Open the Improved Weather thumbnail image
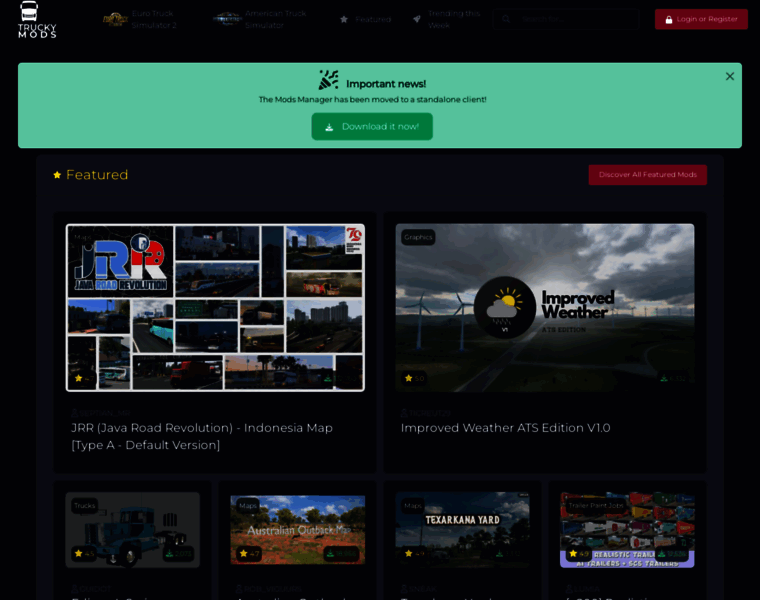This screenshot has width=760, height=600. coord(545,308)
